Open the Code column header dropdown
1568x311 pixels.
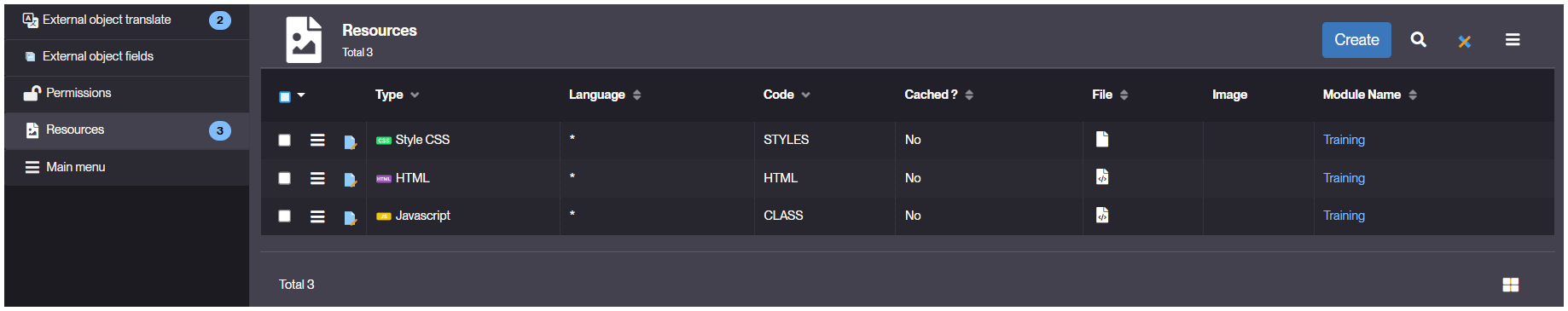tap(805, 95)
